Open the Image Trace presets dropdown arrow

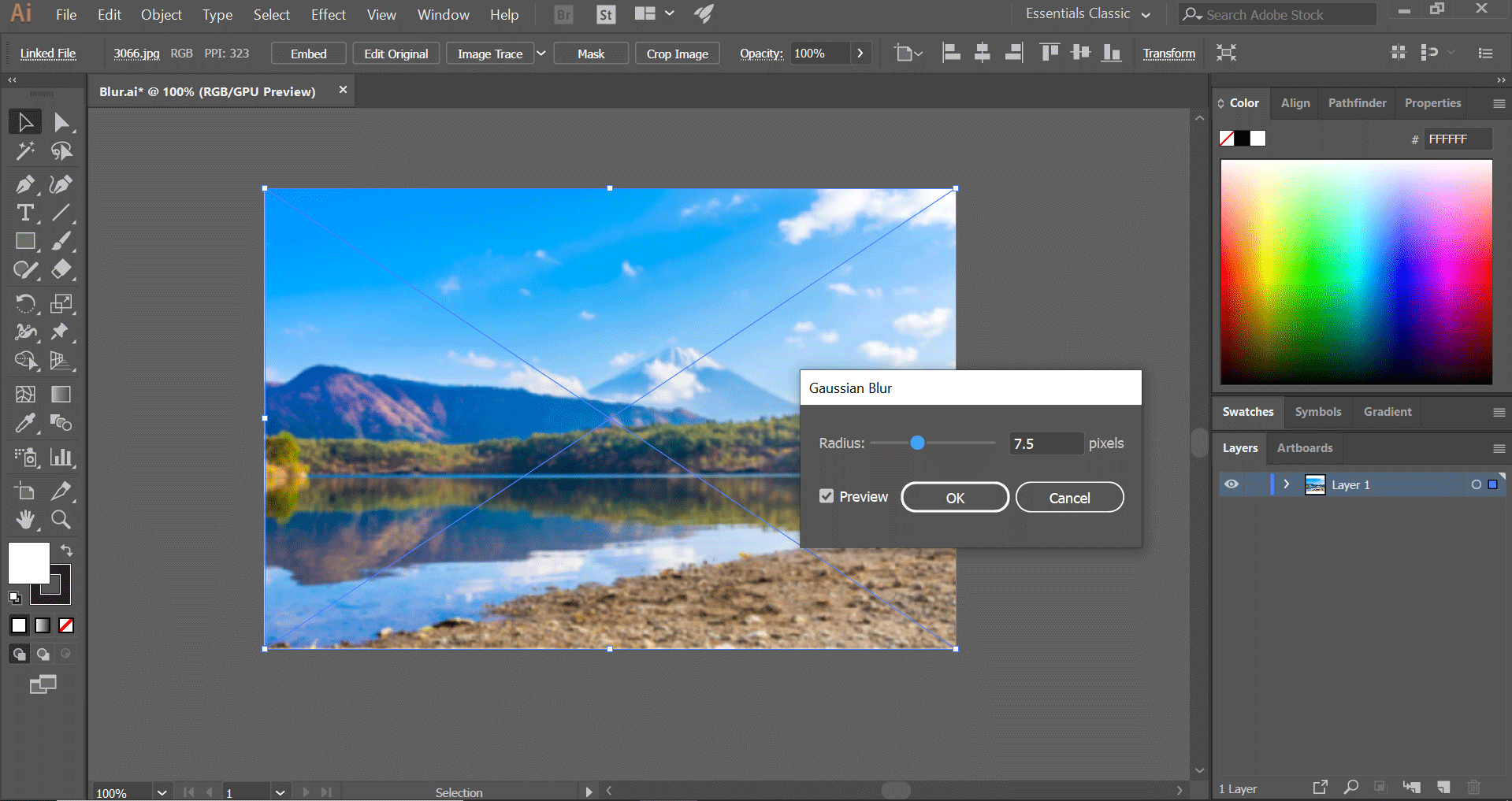coord(541,54)
